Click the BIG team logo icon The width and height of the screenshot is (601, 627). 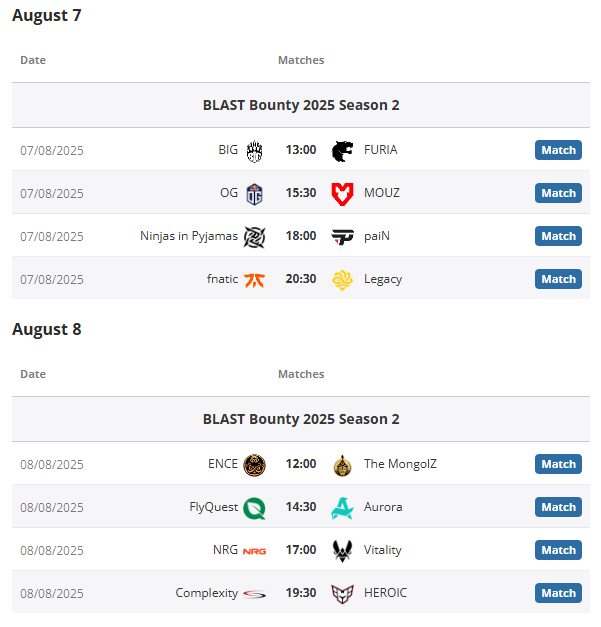click(x=254, y=150)
